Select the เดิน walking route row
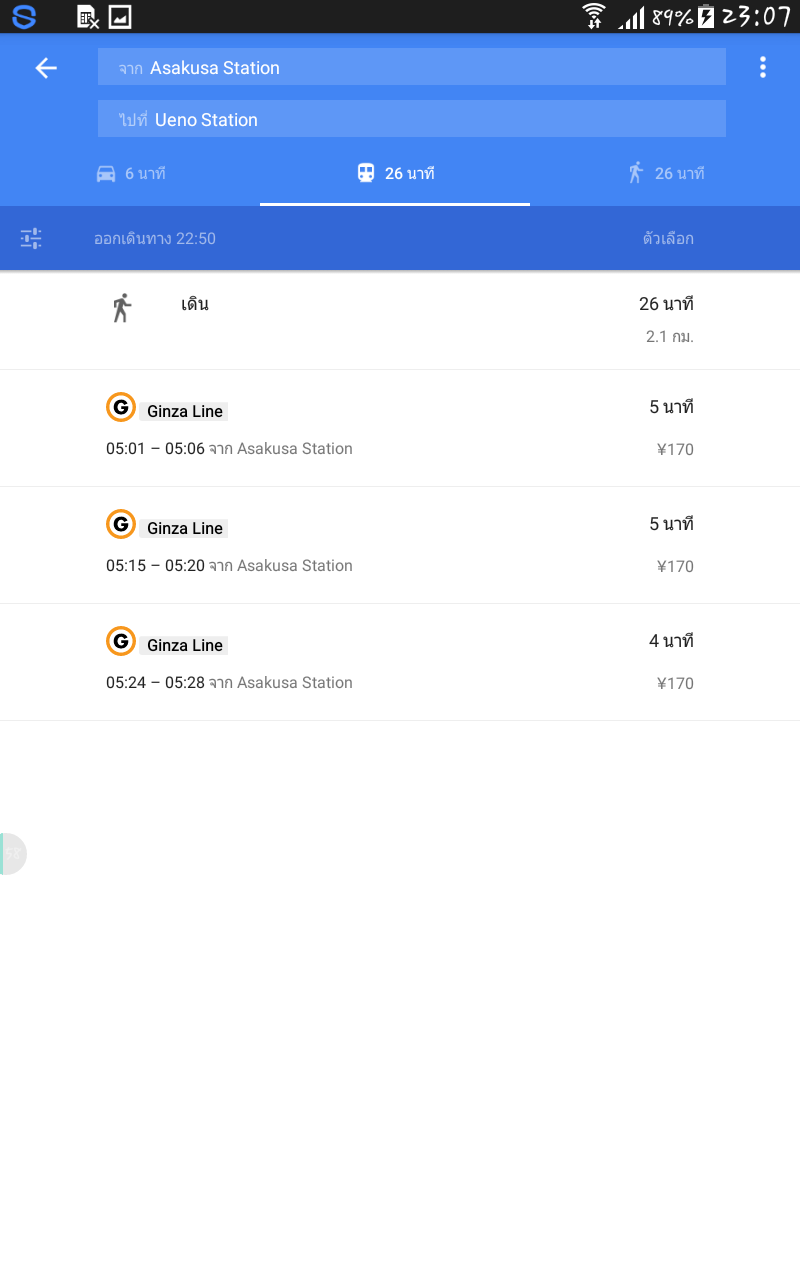The width and height of the screenshot is (800, 1280). pyautogui.click(x=400, y=320)
